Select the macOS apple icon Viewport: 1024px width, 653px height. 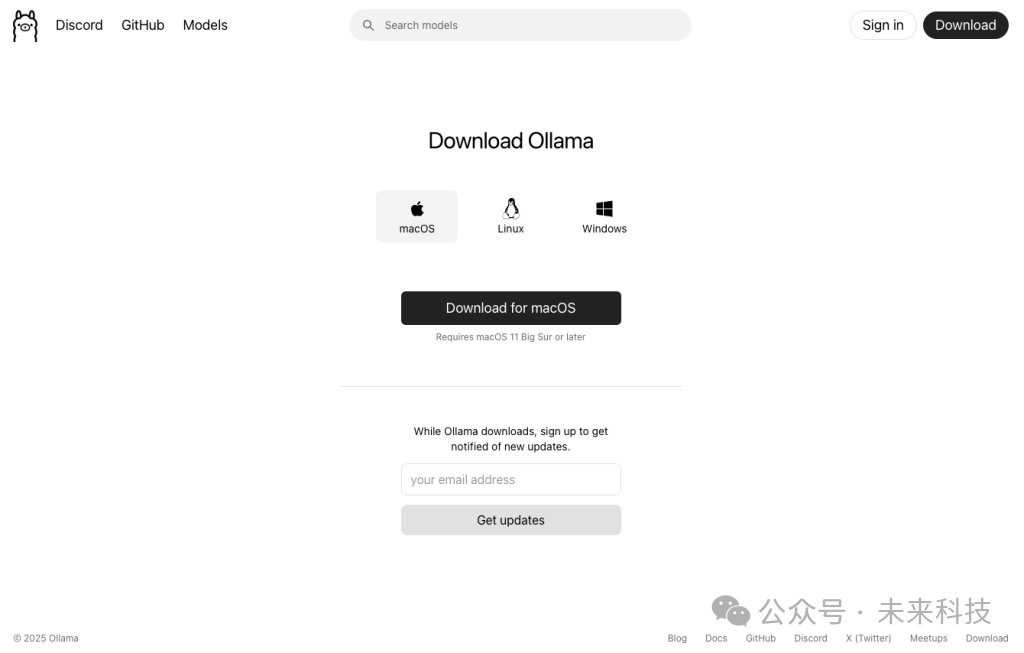click(x=417, y=209)
